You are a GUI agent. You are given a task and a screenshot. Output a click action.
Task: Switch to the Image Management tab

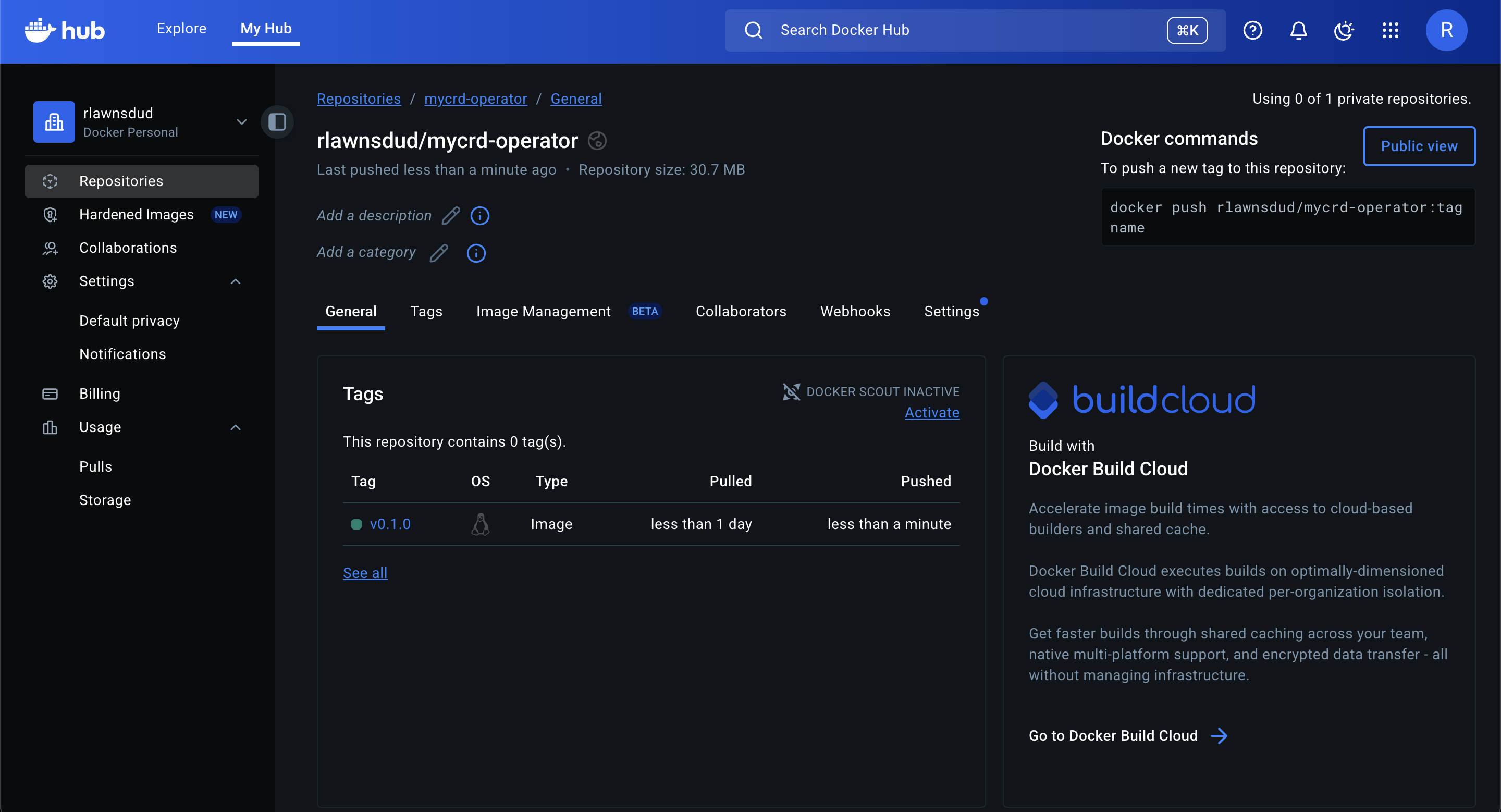[x=543, y=312]
